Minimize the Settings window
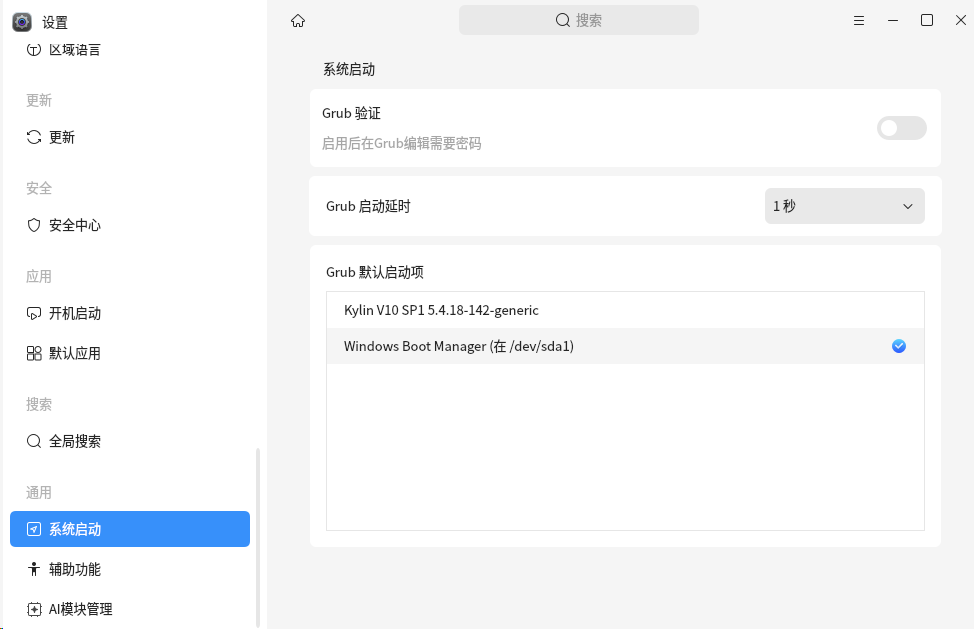The width and height of the screenshot is (974, 629). pyautogui.click(x=893, y=20)
